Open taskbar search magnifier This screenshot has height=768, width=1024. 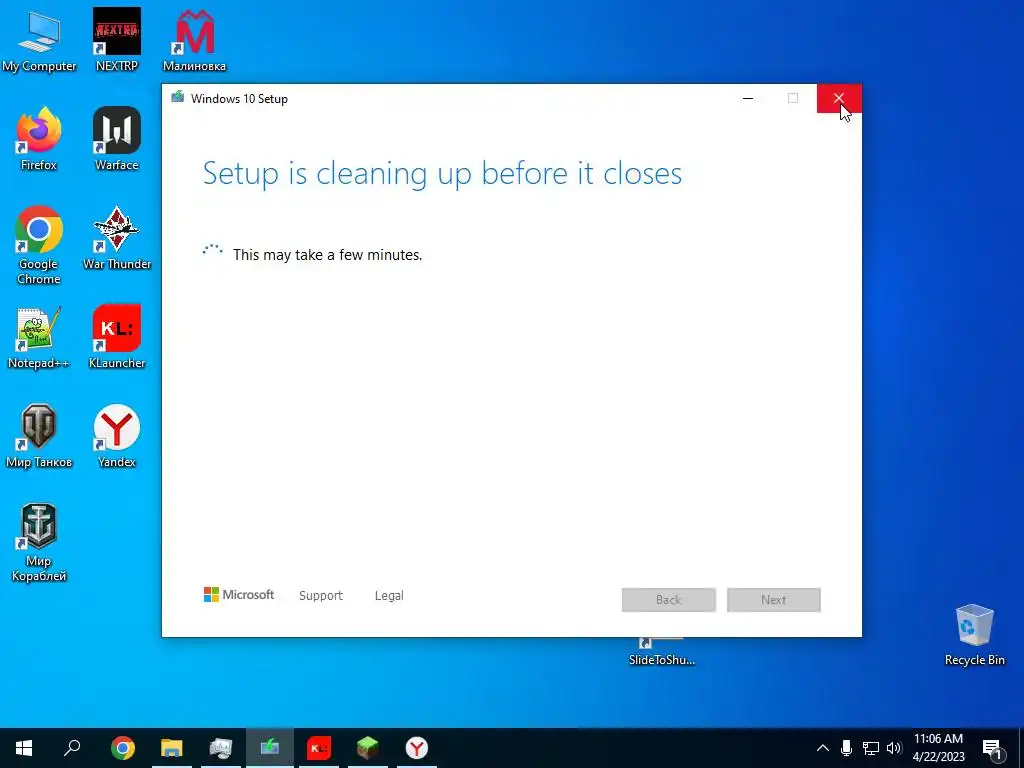(x=72, y=748)
